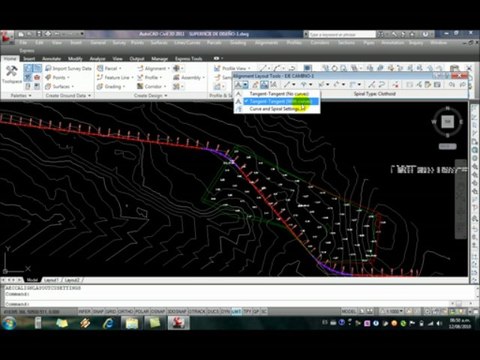480x360 pixels.
Task: Click the search keyword input field
Action: [x=342, y=34]
